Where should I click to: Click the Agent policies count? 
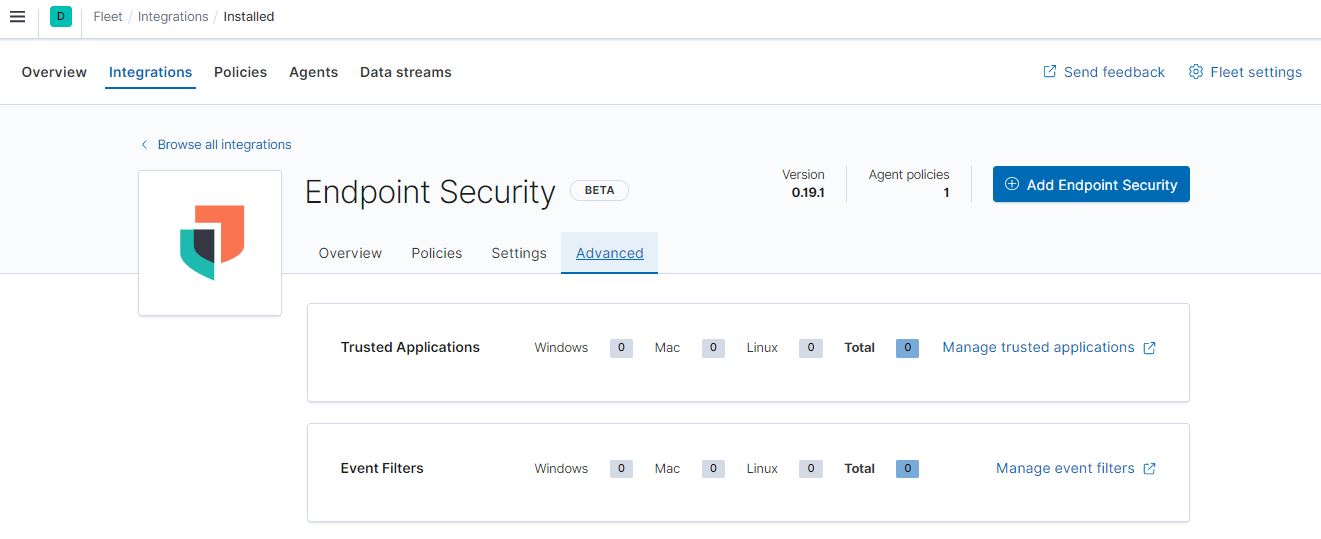[946, 193]
